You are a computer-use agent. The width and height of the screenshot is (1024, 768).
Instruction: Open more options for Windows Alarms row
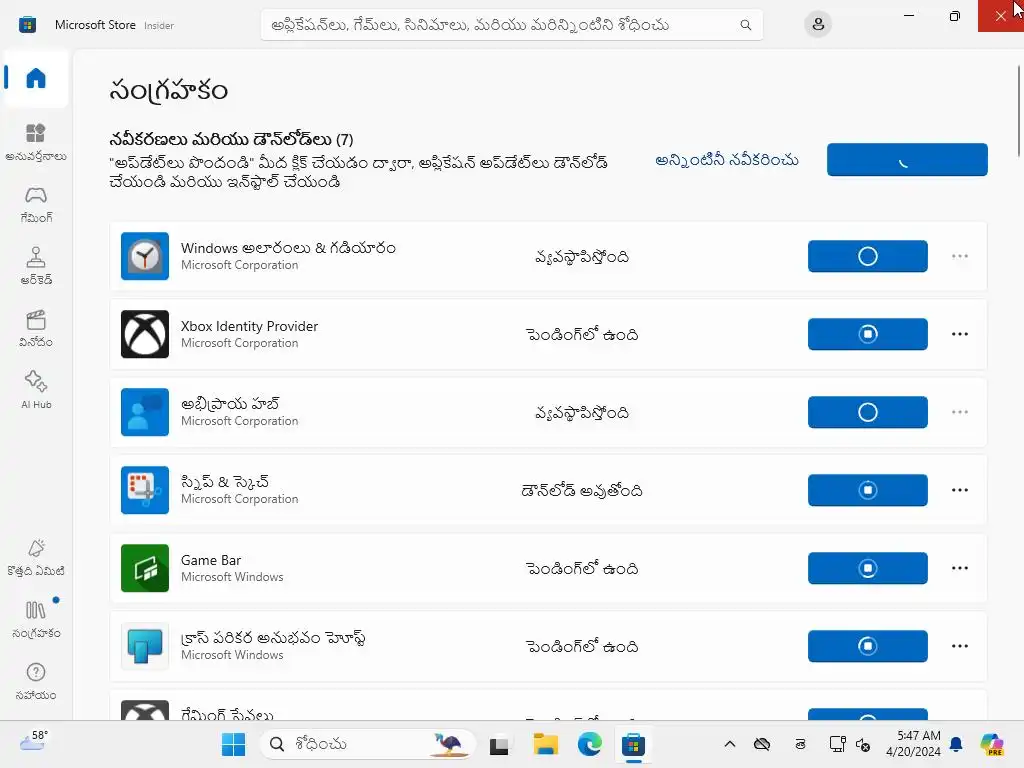959,256
